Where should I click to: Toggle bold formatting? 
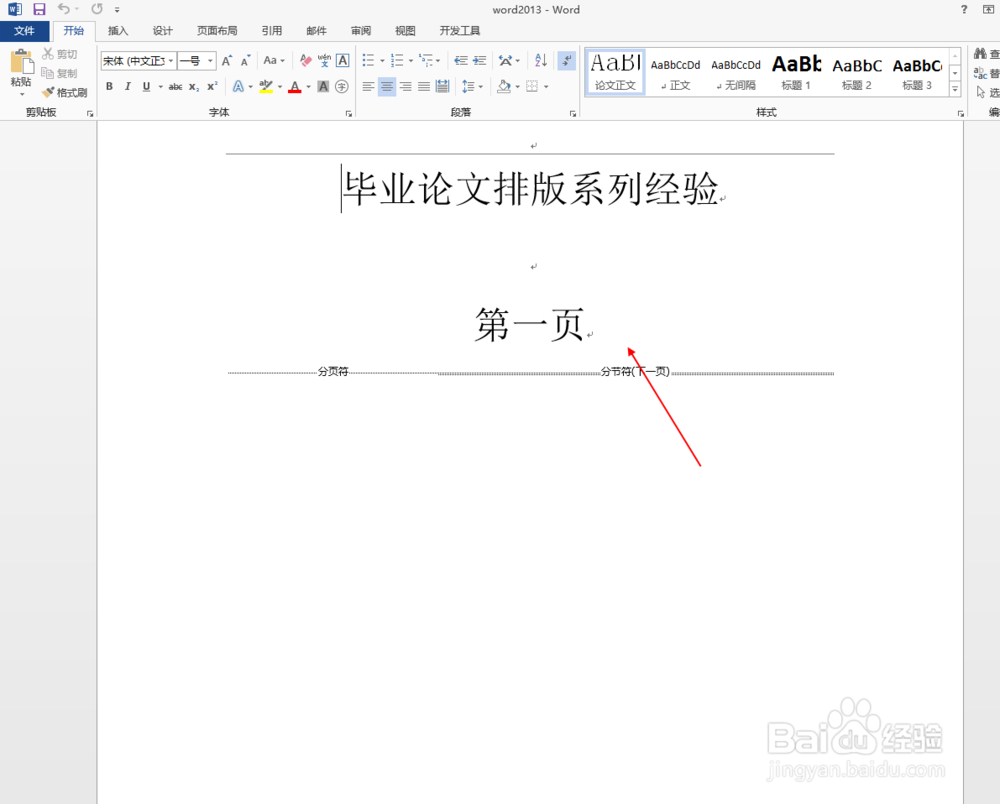(x=109, y=86)
